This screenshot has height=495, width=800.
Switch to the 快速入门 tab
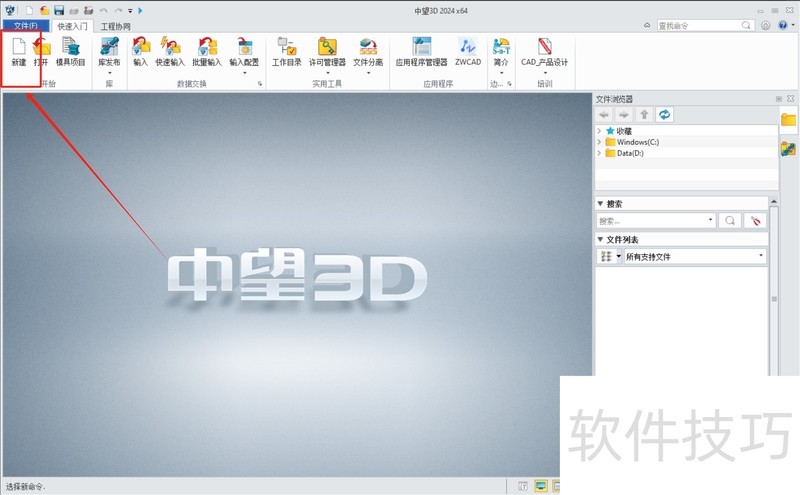72,26
